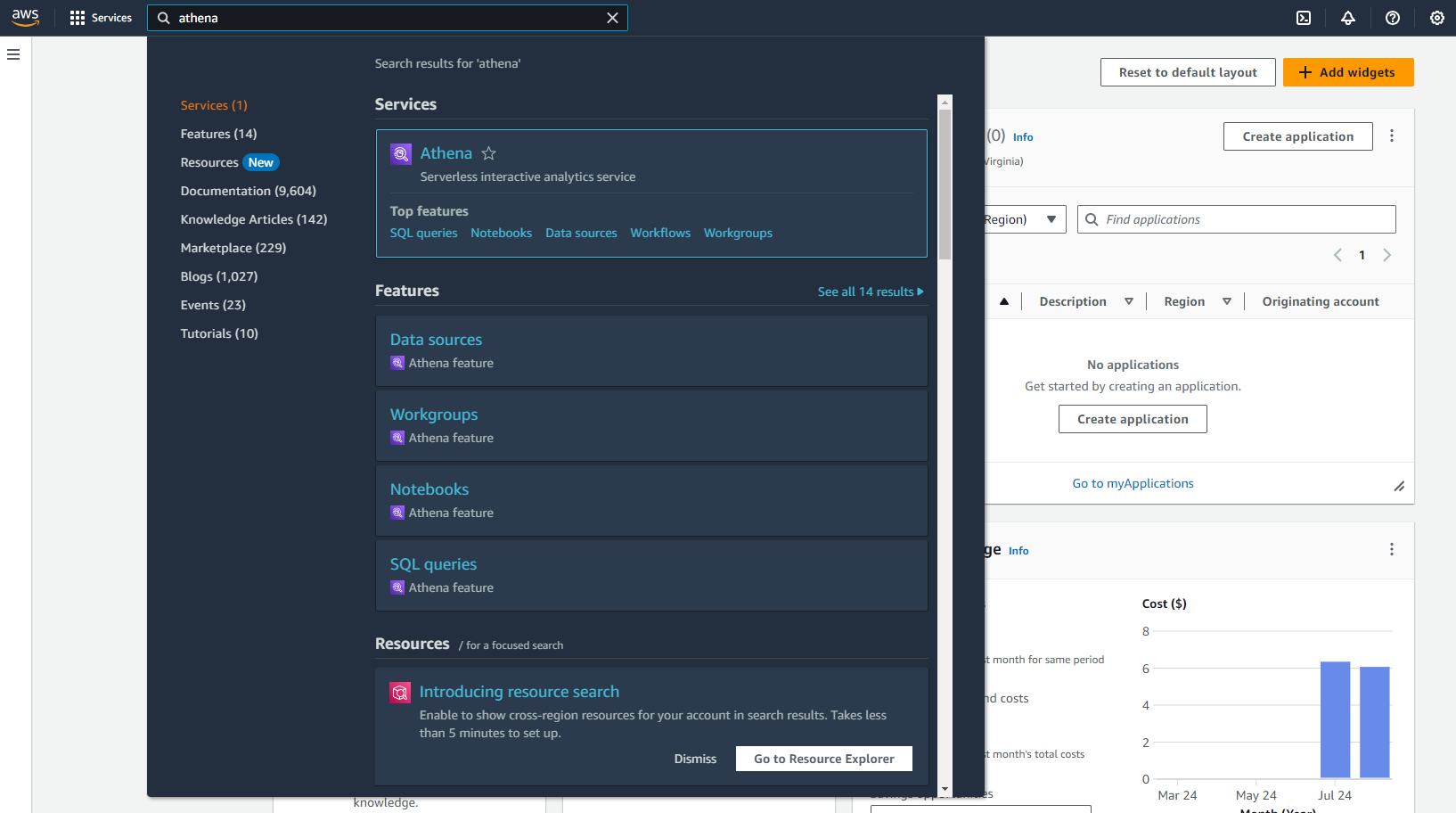Screen dimensions: 1456x813
Task: Click the athena search input field
Action: point(387,18)
